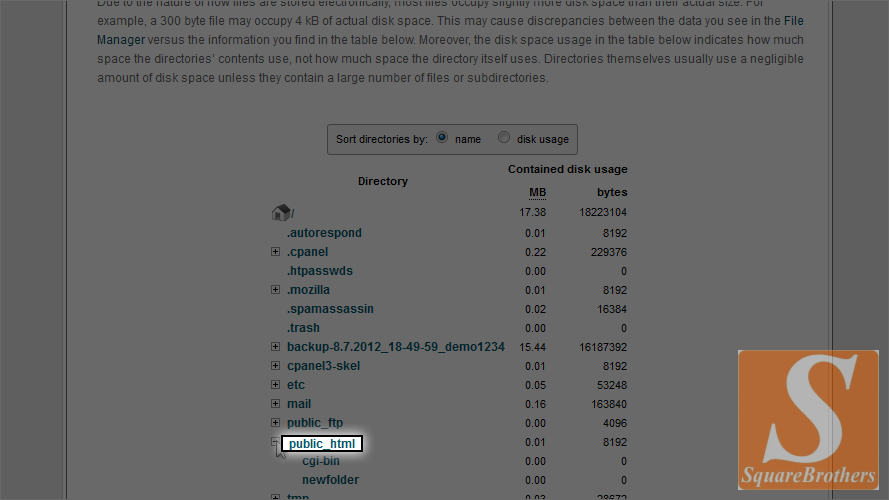Image resolution: width=889 pixels, height=500 pixels.
Task: Expand the cpanel3-skel directory
Action: click(x=276, y=366)
